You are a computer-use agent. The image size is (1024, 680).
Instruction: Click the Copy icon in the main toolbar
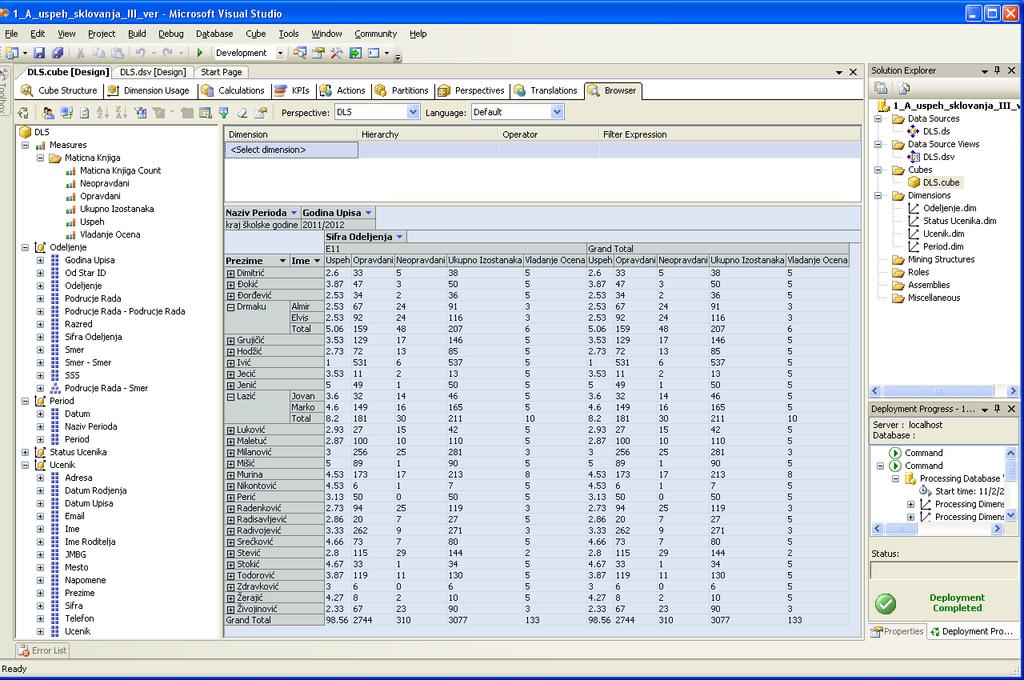pyautogui.click(x=99, y=53)
